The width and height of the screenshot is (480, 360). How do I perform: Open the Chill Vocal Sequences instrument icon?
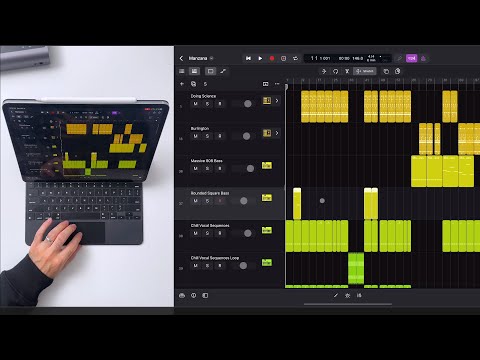pos(267,230)
